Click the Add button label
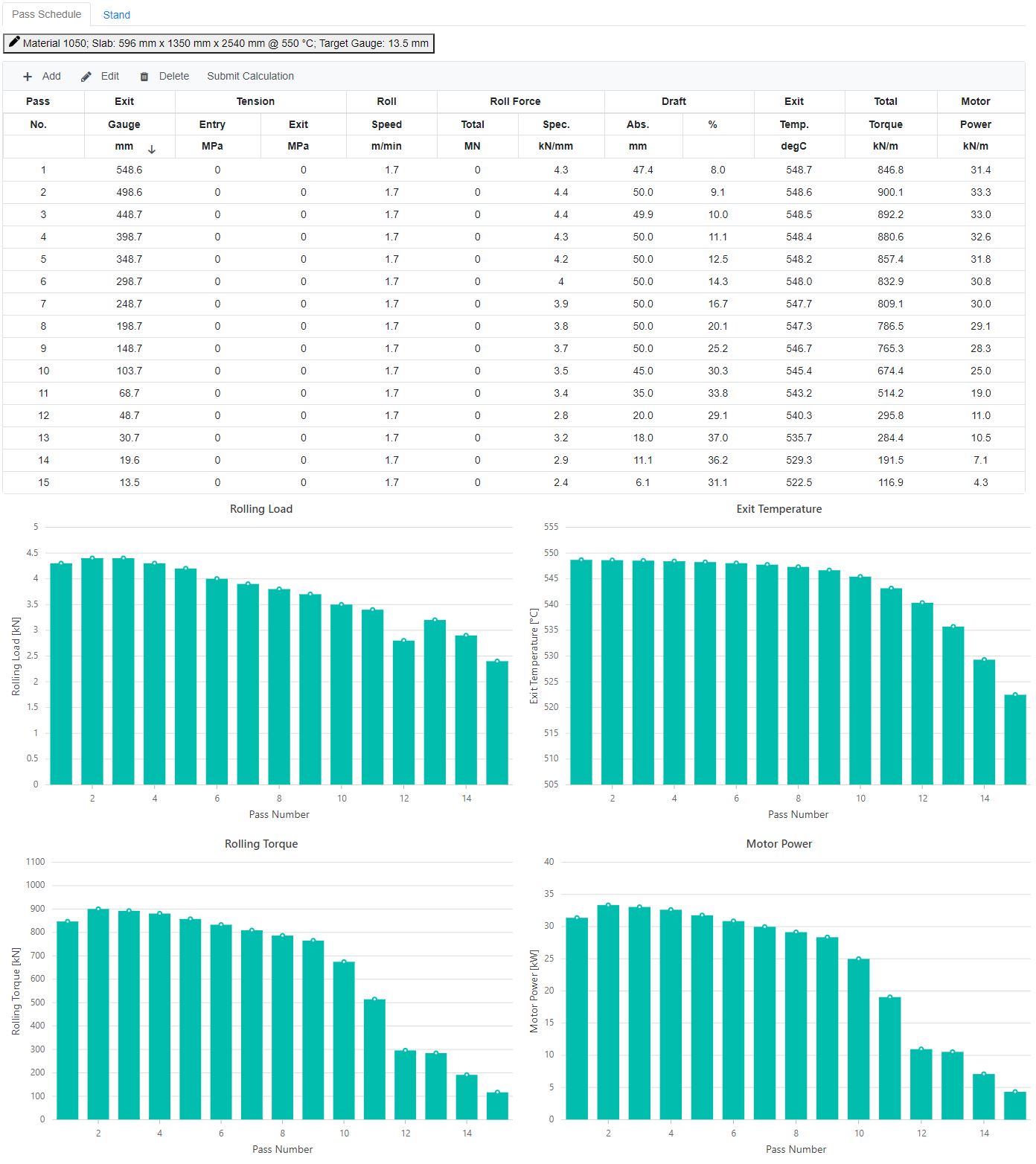 (x=51, y=76)
